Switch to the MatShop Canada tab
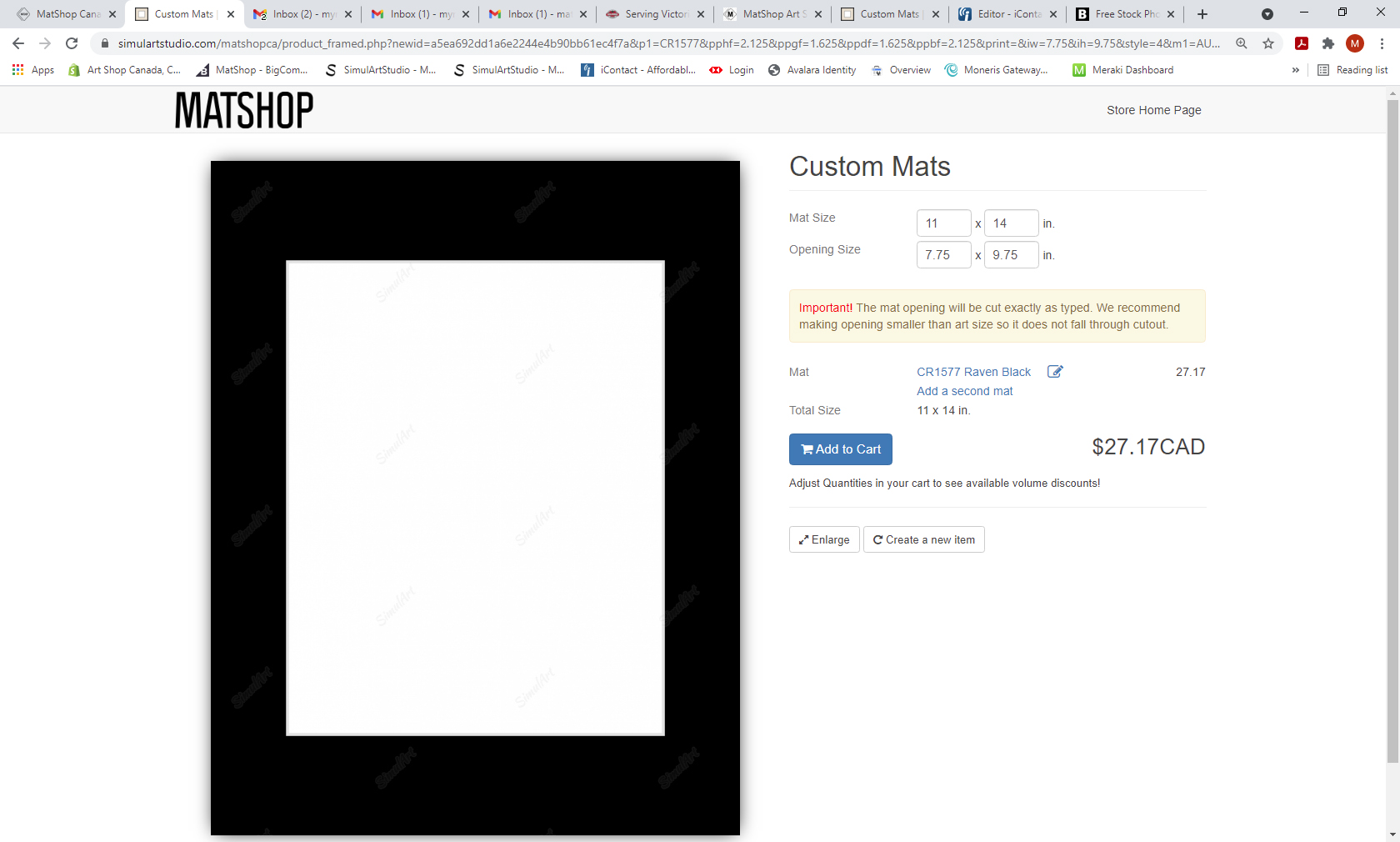1400x842 pixels. 67,14
